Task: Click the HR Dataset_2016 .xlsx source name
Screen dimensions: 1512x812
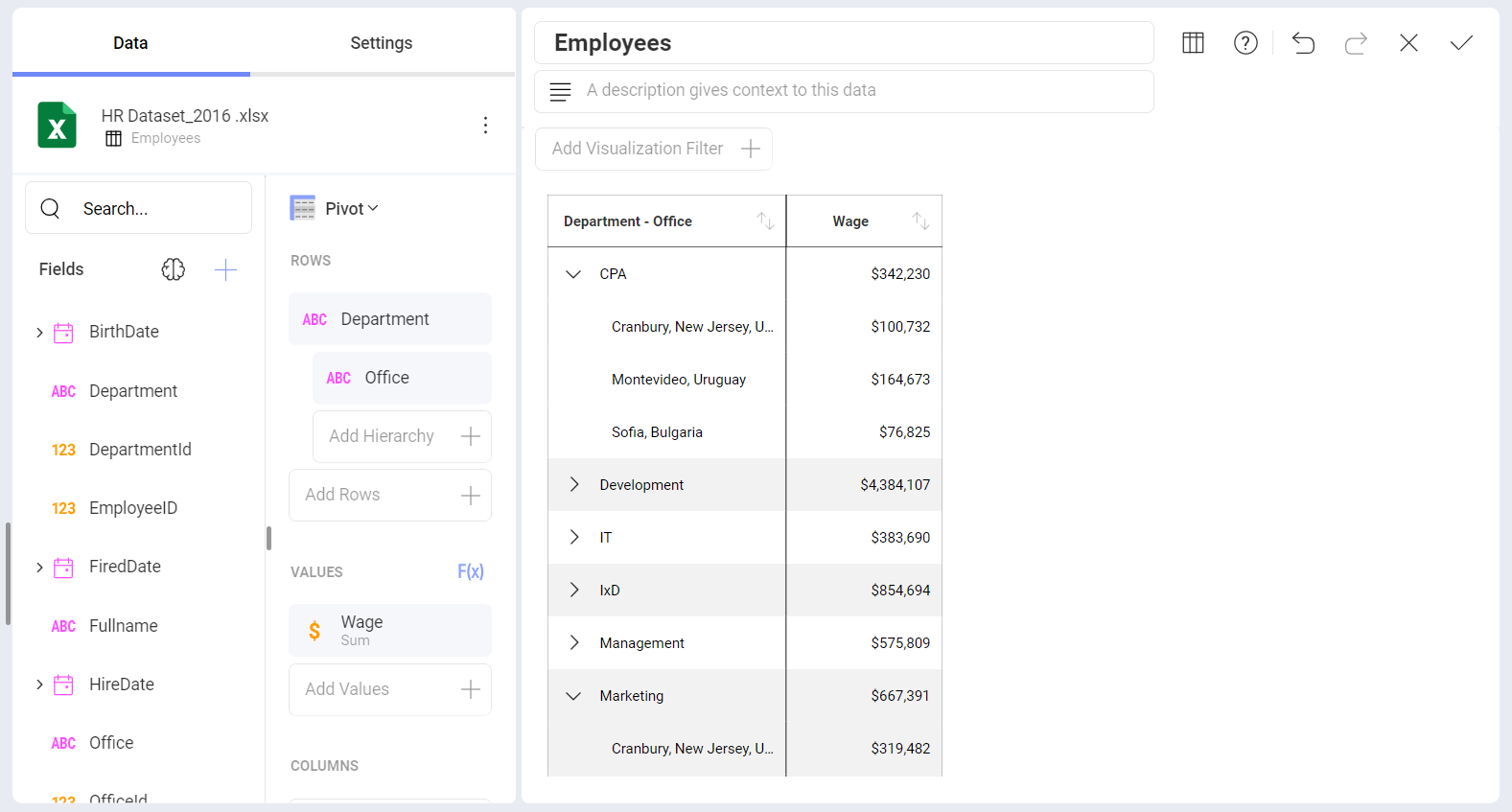Action: click(x=185, y=116)
